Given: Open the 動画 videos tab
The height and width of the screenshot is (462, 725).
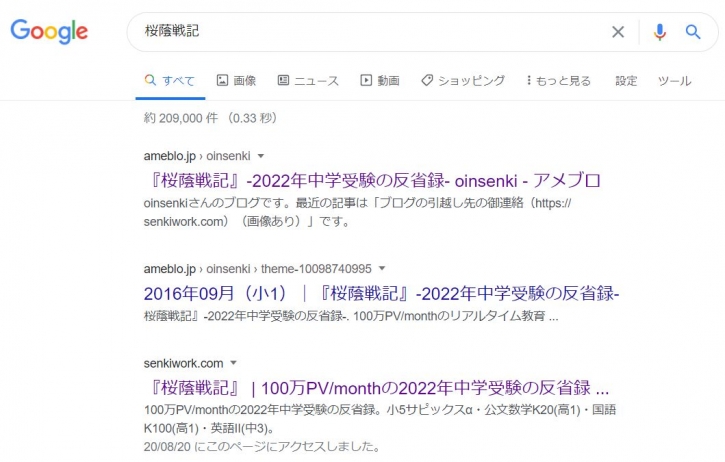Looking at the screenshot, I should pyautogui.click(x=380, y=81).
